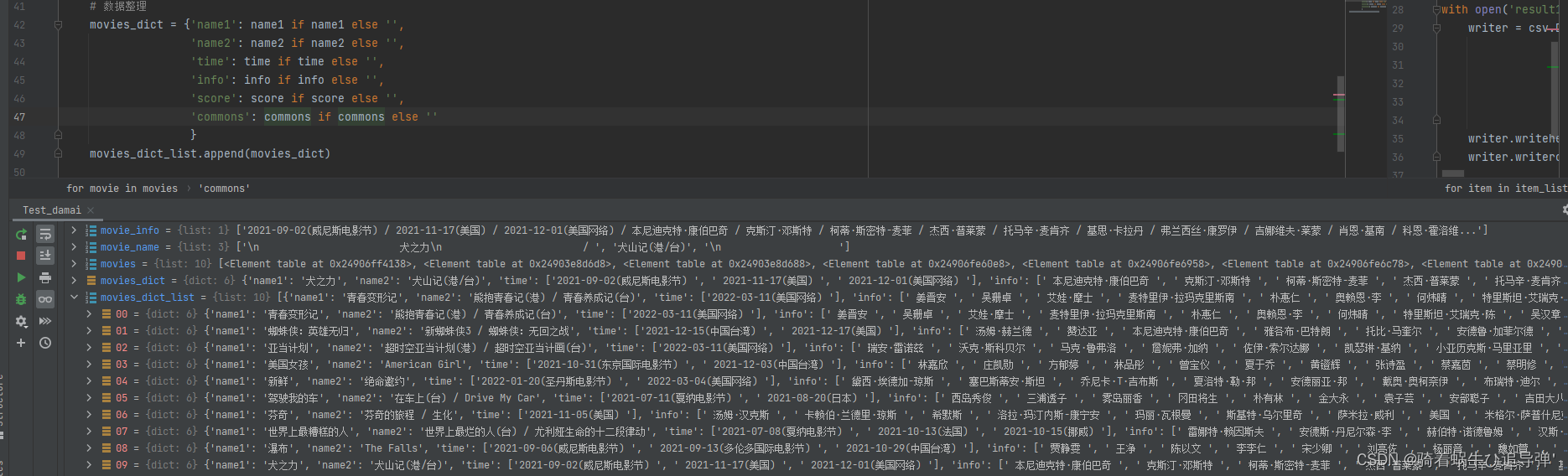Collapse code fold at line 42
This screenshot has width=1568, height=476.
point(58,25)
